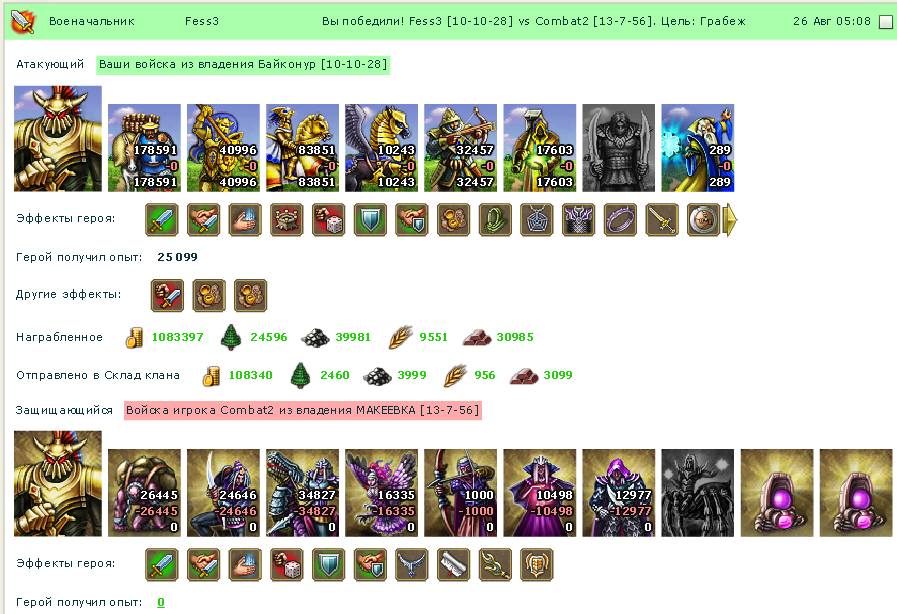This screenshot has width=897, height=614.
Task: Select the frost mage unit with 289 troops
Action: click(697, 148)
